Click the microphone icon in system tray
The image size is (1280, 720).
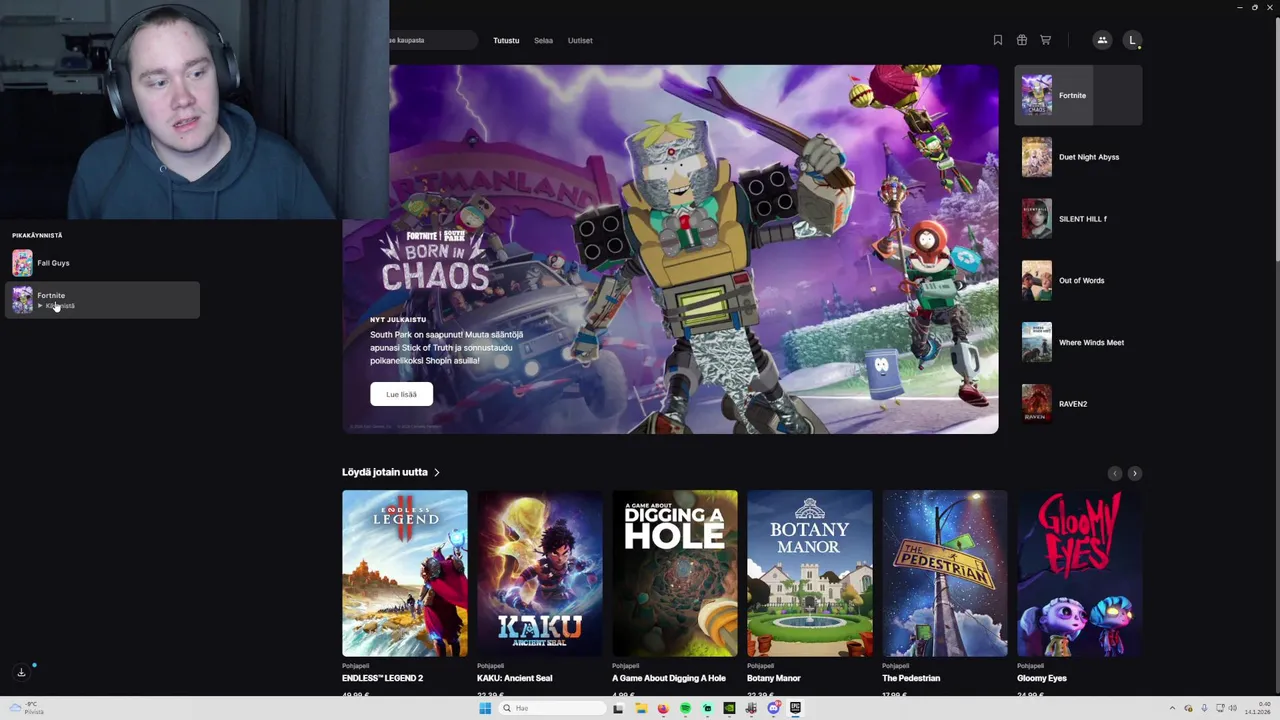[1204, 708]
